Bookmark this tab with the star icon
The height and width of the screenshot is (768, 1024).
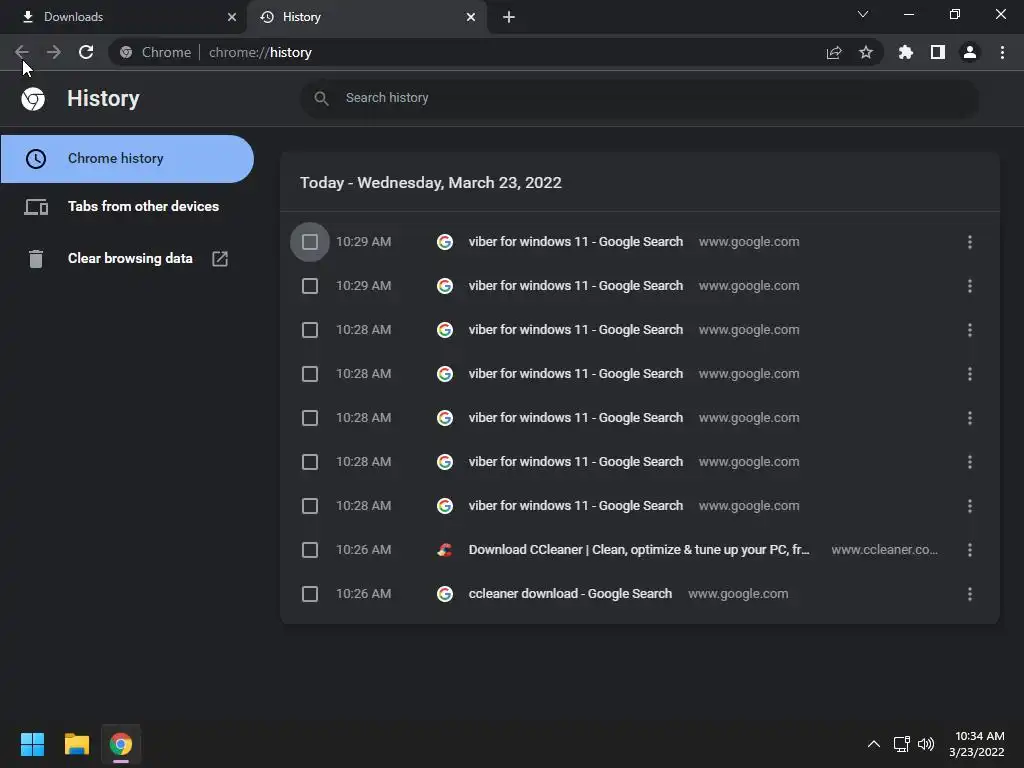click(866, 52)
